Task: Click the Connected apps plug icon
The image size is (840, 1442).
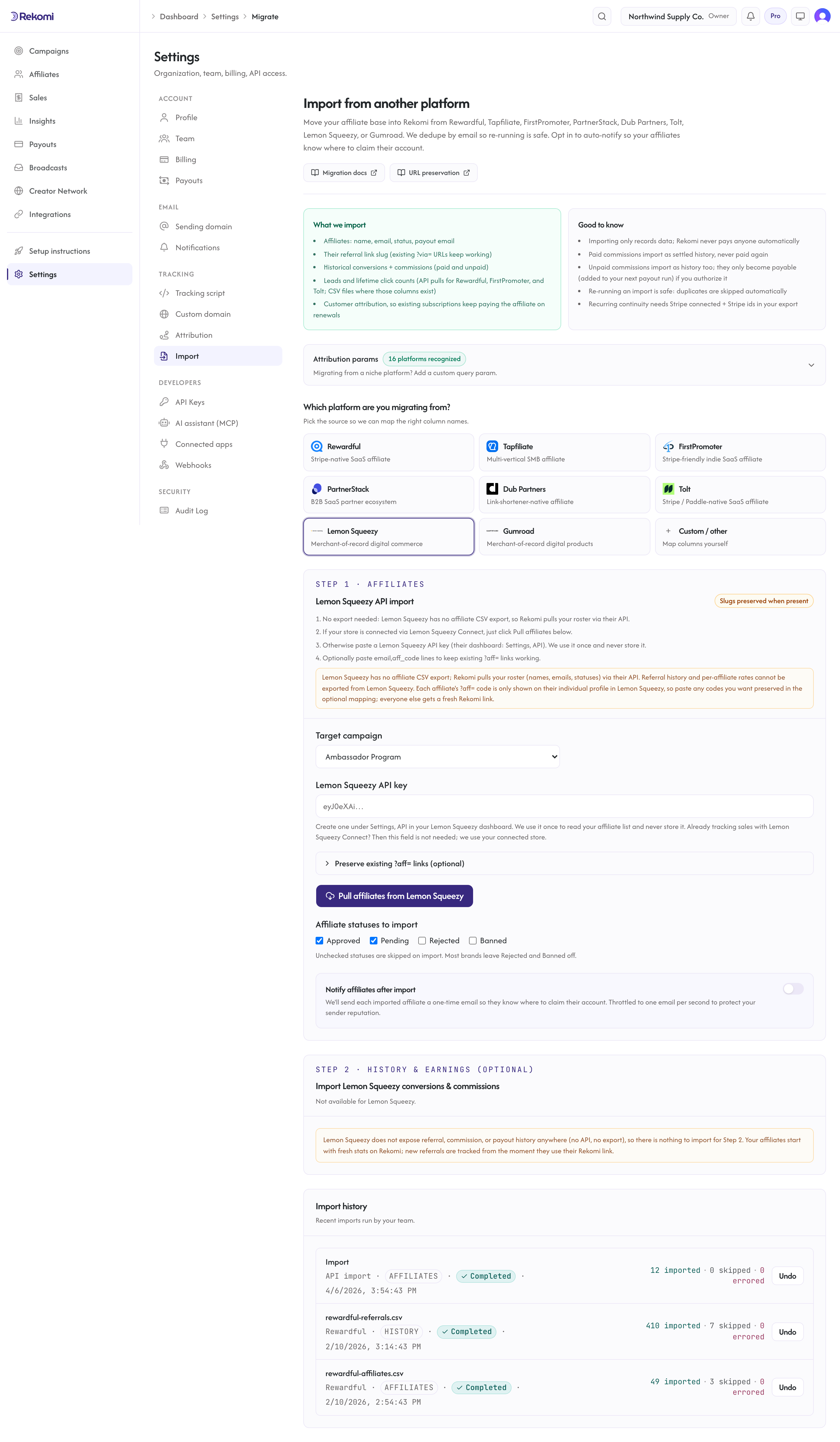Action: pos(164,444)
